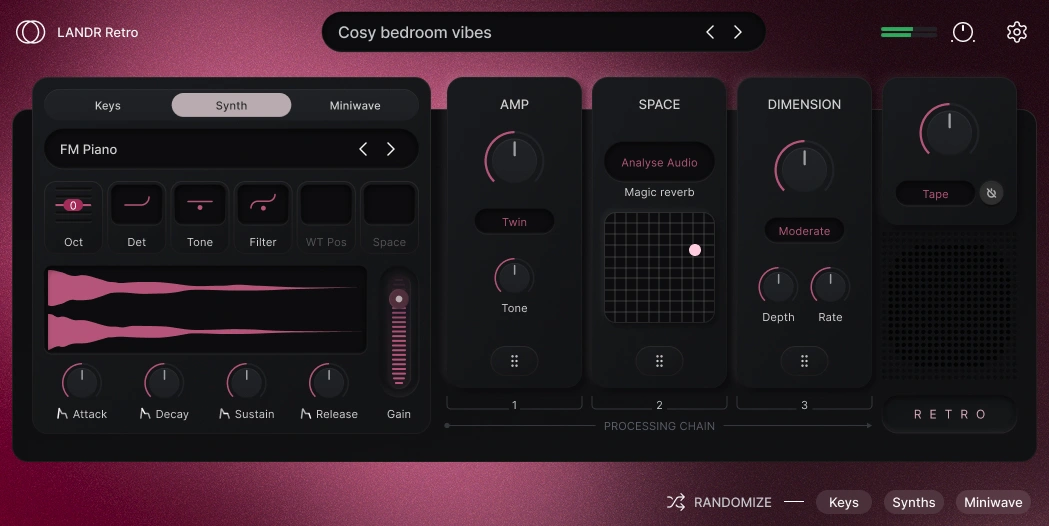Click the Det detune curve tile
Image resolution: width=1049 pixels, height=526 pixels.
[136, 217]
